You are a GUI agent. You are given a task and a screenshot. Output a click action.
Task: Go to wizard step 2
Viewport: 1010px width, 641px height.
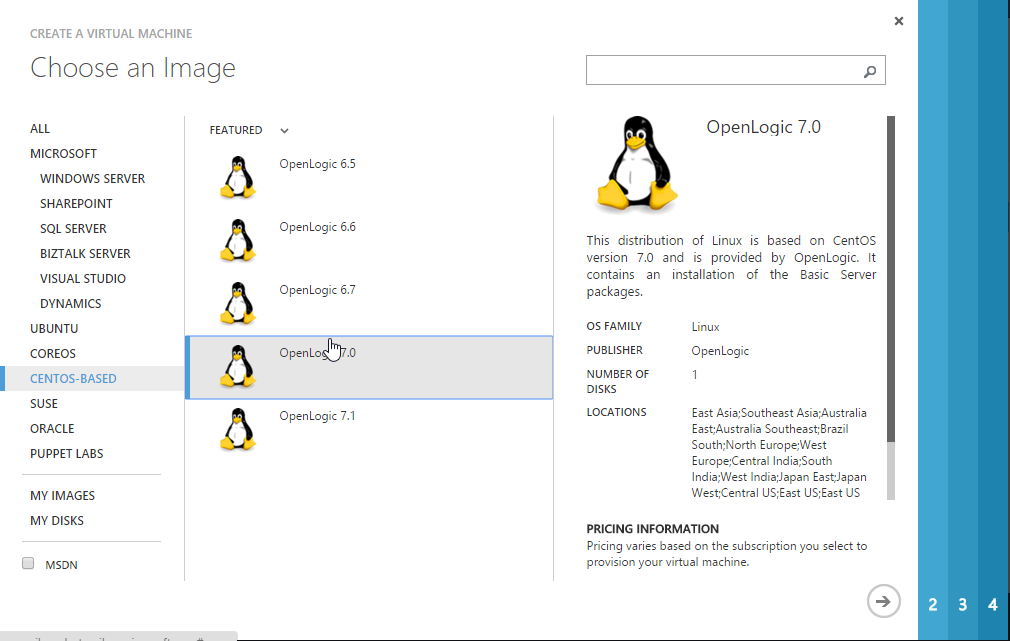pyautogui.click(x=933, y=605)
